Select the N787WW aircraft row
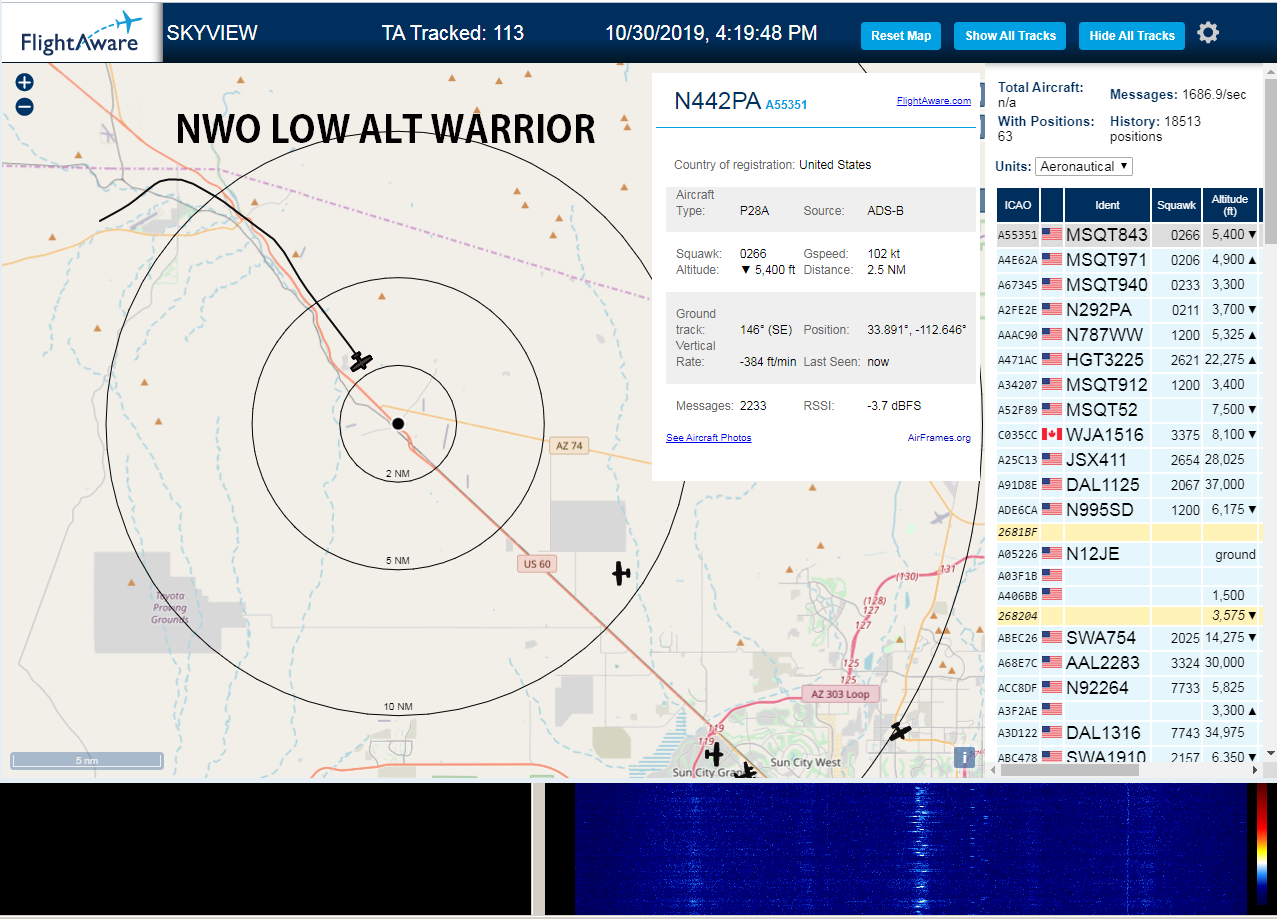This screenshot has width=1277, height=919. pos(1128,335)
